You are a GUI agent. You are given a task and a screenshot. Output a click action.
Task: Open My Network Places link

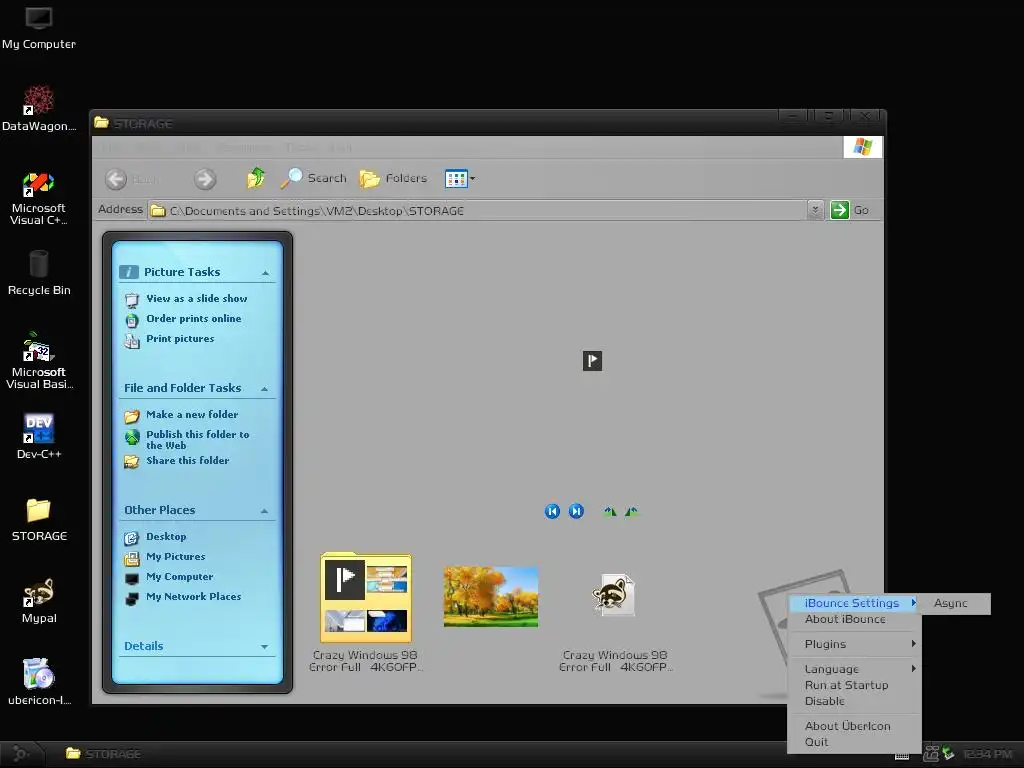[x=193, y=597]
